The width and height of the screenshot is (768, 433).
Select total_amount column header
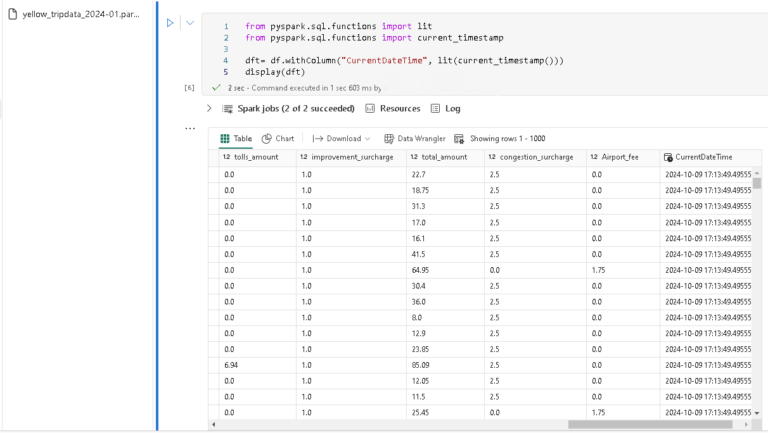click(445, 157)
